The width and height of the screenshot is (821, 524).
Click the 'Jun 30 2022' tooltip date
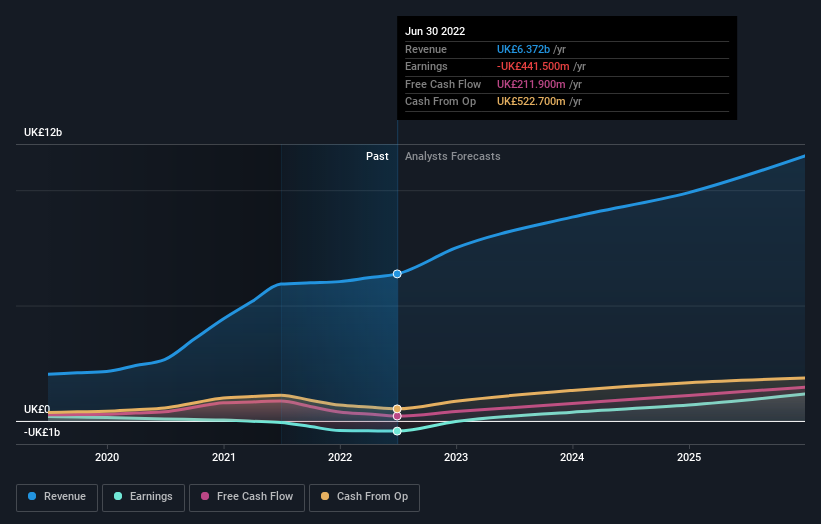coord(435,31)
